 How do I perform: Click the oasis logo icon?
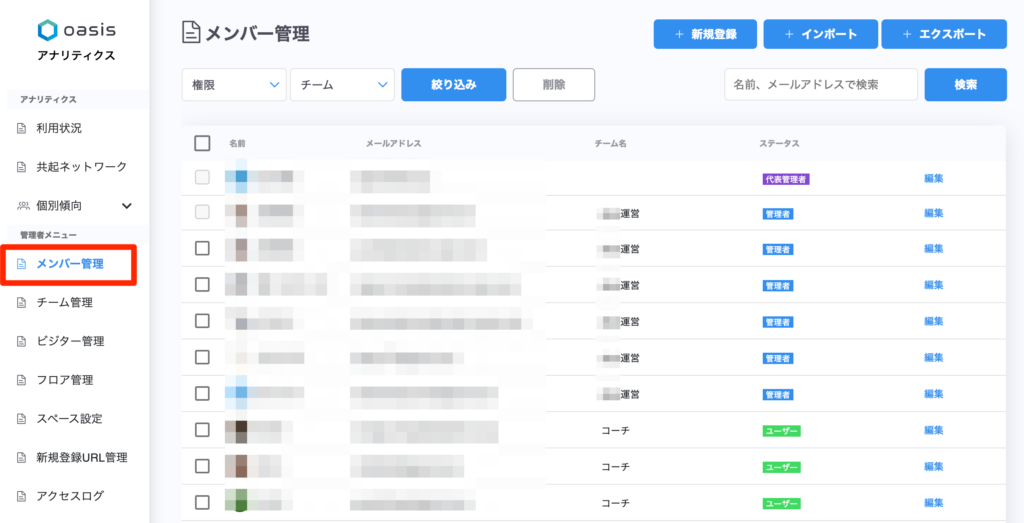[x=47, y=30]
